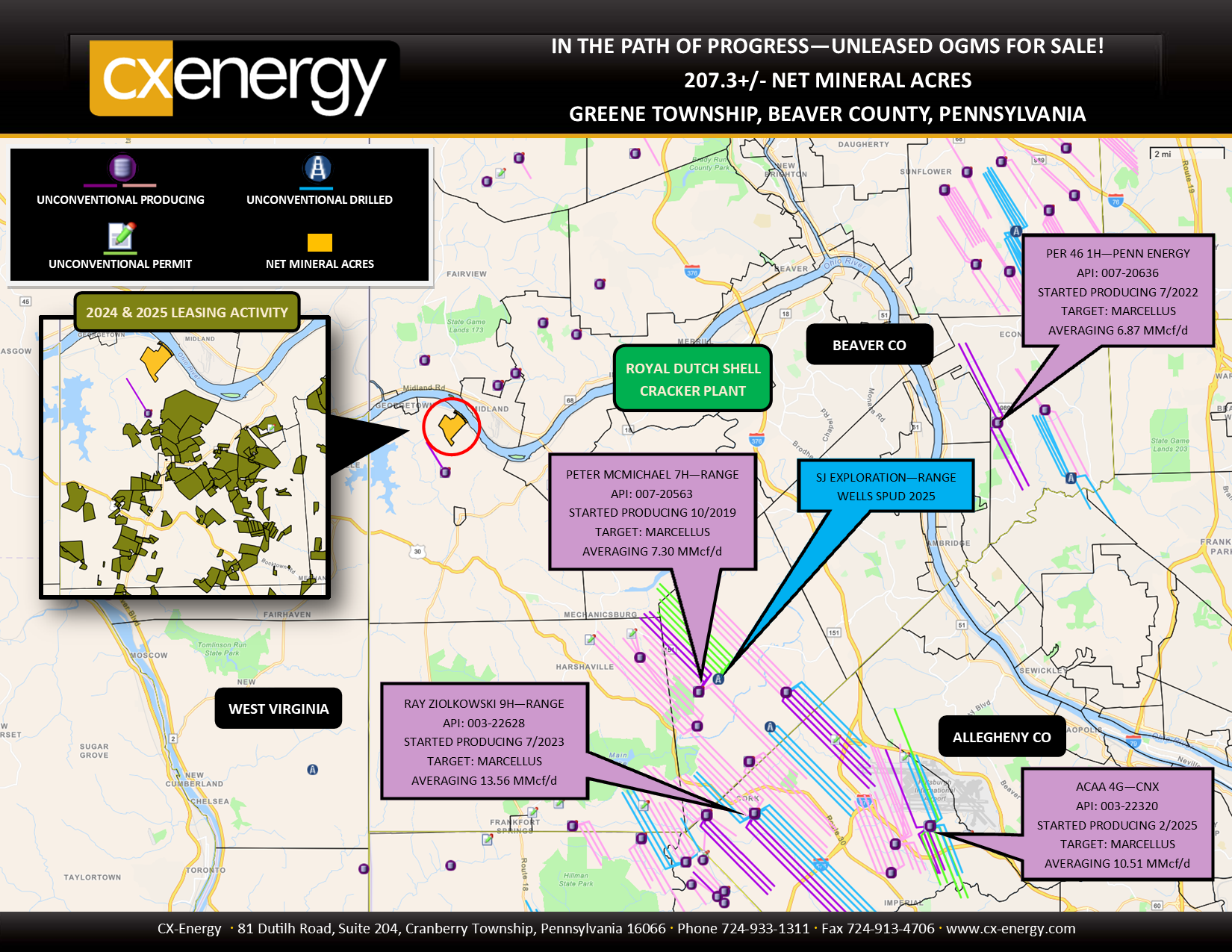Click the Ray Ziolkowski 9H—Range callout
The width and height of the screenshot is (1232, 952).
click(484, 741)
